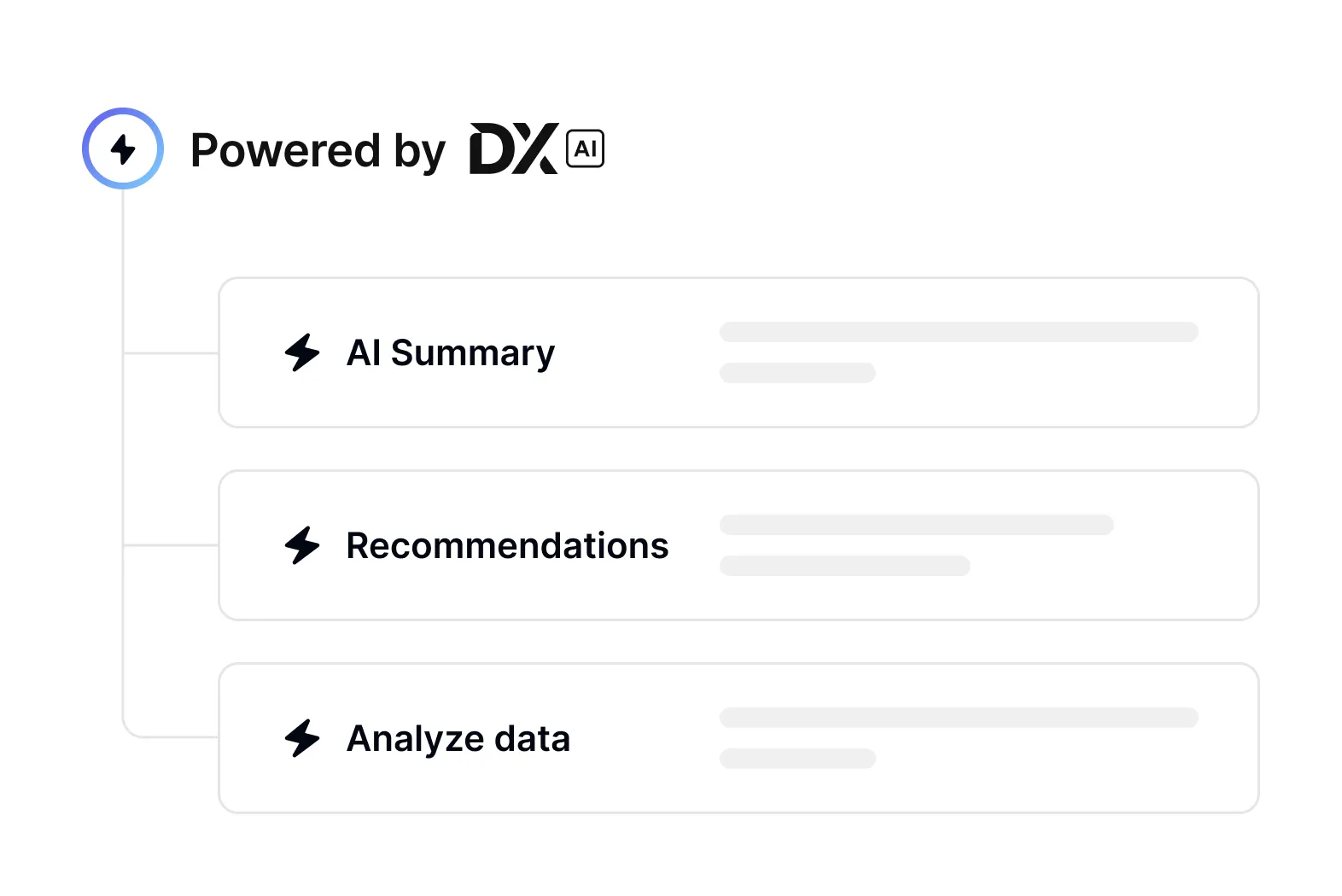The height and width of the screenshot is (896, 1342).
Task: Click the circular lightning bolt badge icon
Action: click(123, 148)
